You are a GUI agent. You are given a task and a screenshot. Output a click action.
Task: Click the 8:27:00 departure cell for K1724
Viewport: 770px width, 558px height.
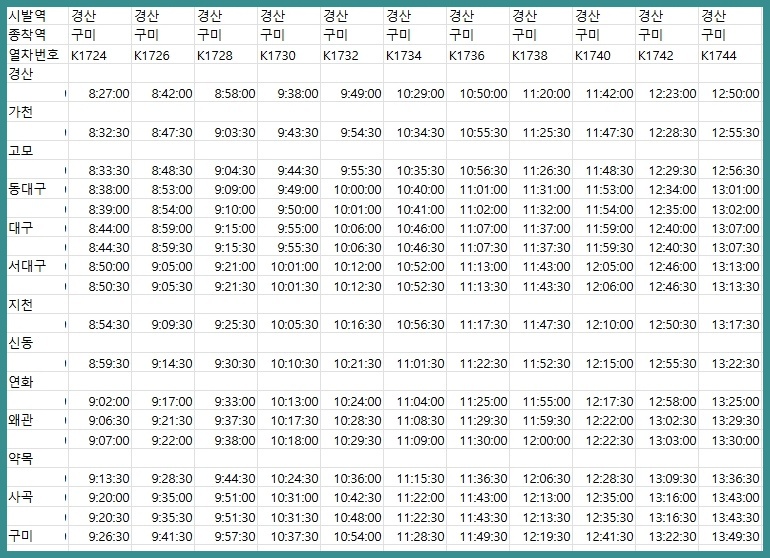point(100,93)
